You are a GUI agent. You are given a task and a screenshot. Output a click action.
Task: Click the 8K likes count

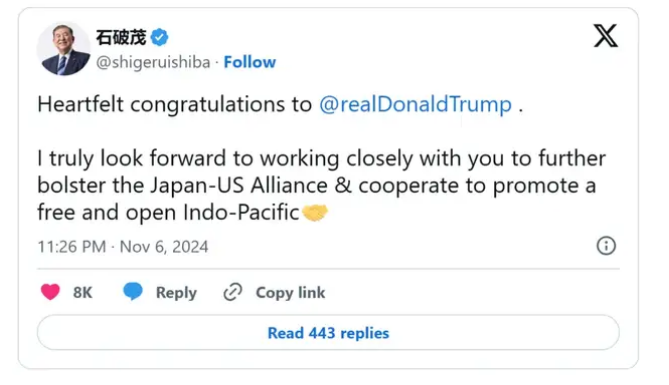(x=82, y=292)
